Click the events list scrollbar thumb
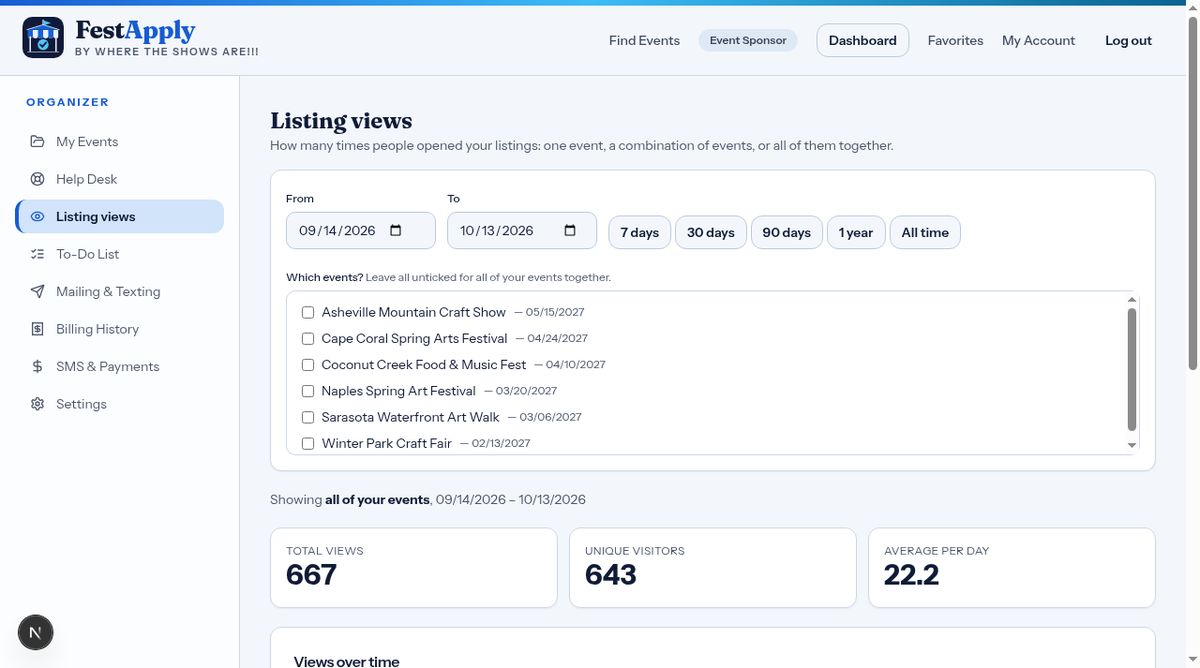Image resolution: width=1200 pixels, height=668 pixels. (x=1132, y=369)
